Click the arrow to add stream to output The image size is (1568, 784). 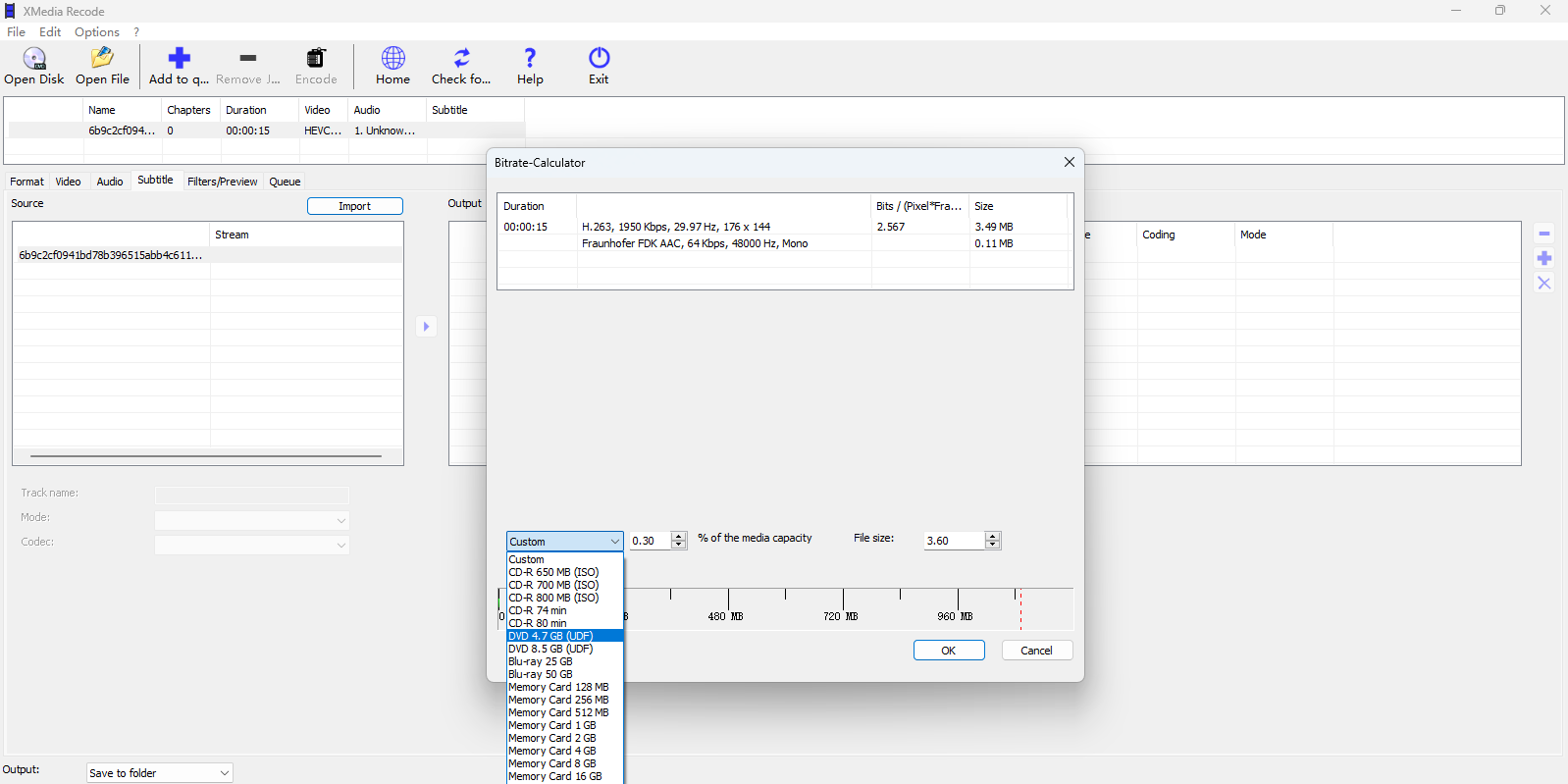(x=426, y=327)
